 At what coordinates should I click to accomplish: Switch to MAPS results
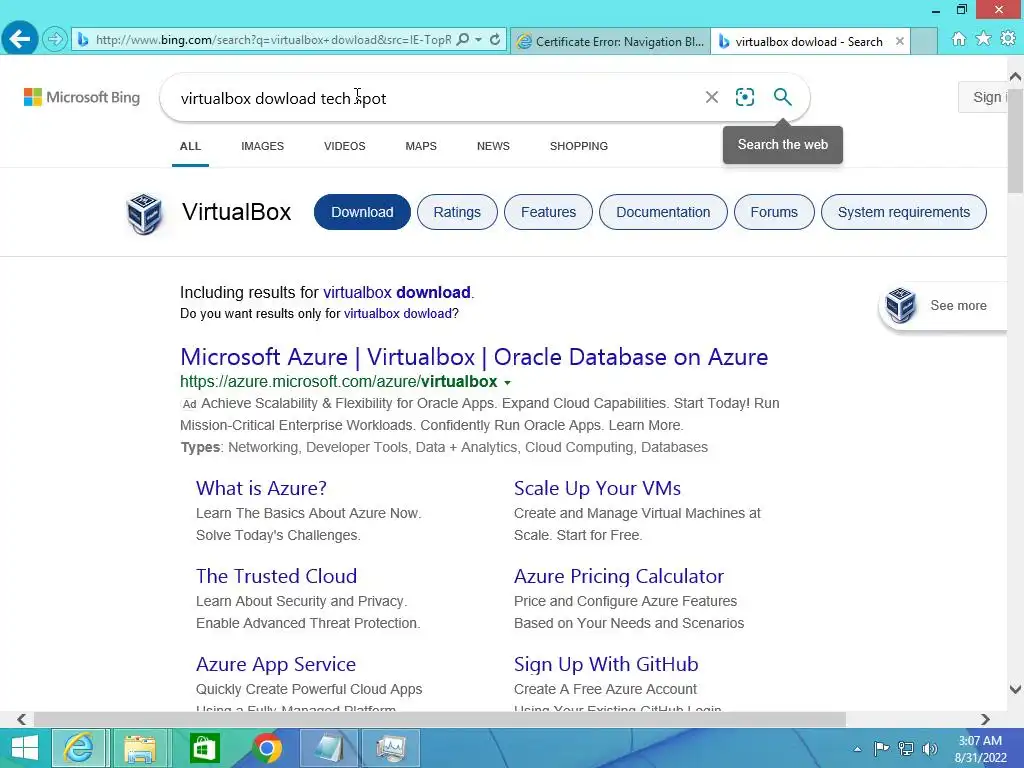pos(421,146)
